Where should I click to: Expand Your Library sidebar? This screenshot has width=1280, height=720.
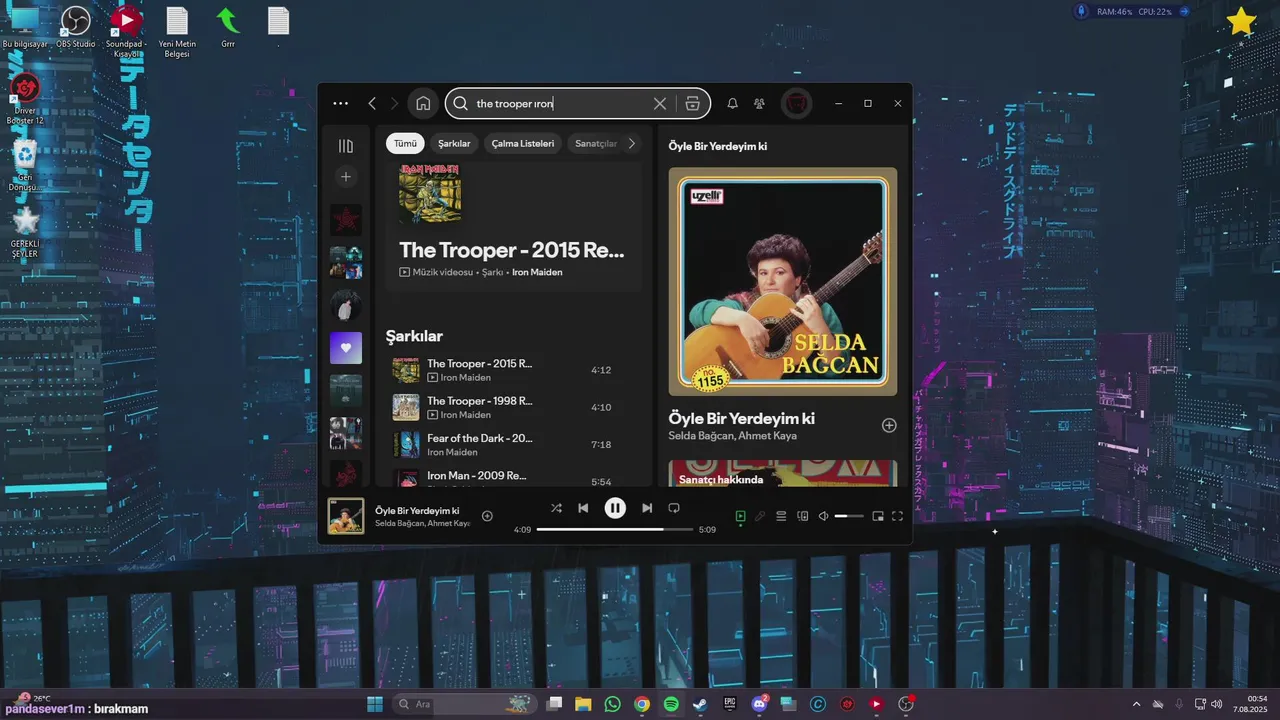[x=346, y=146]
